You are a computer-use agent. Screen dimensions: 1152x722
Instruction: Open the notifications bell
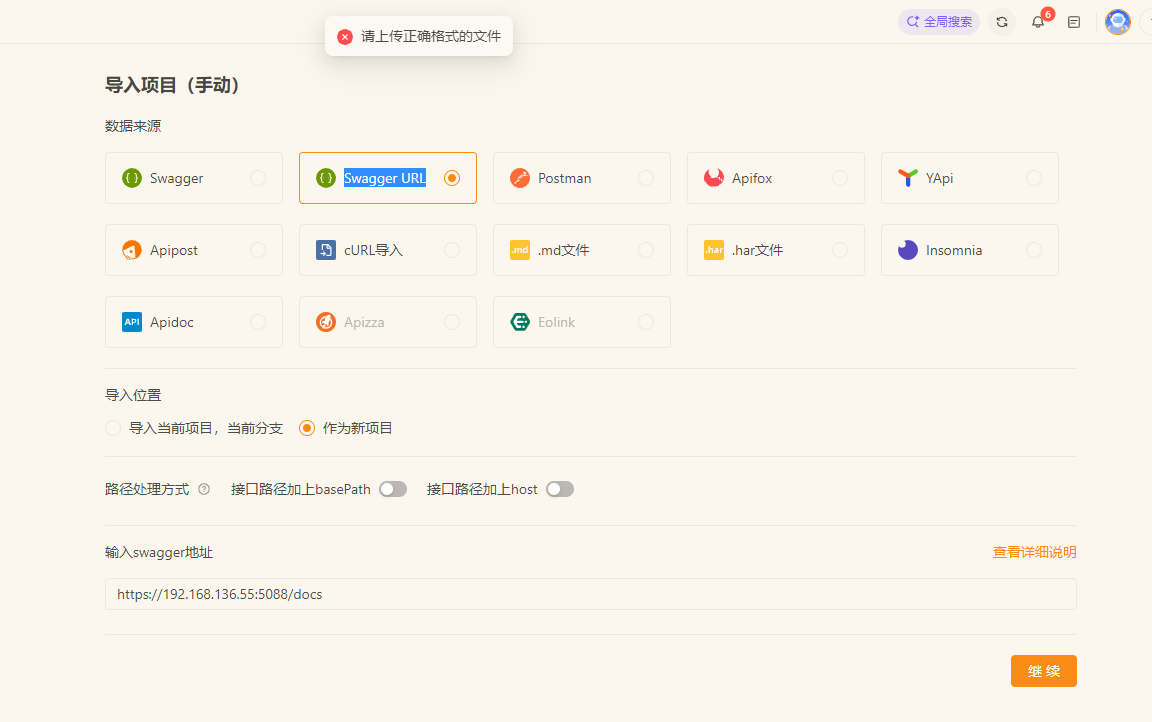[x=1038, y=21]
